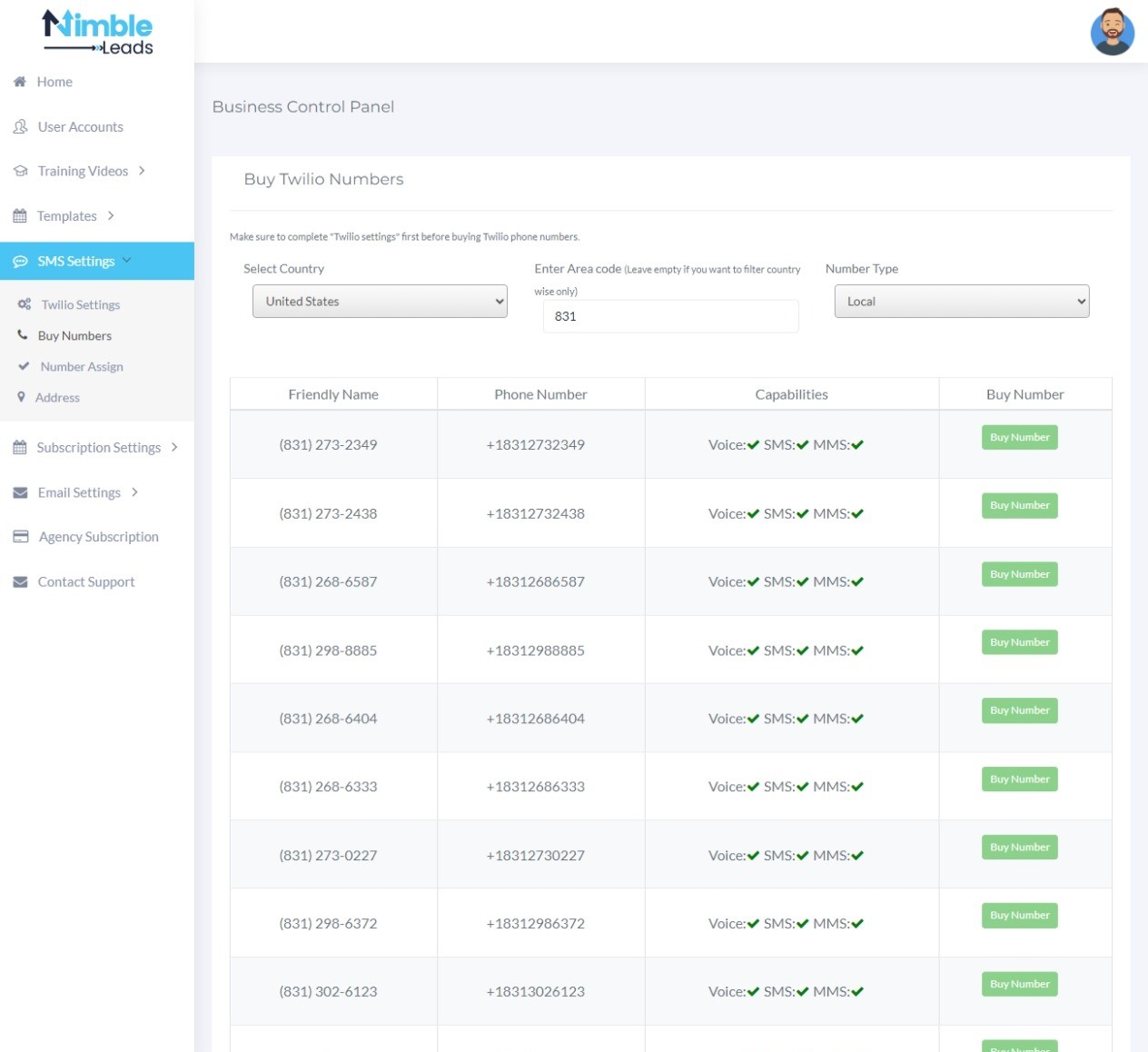Click the User Accounts people icon
Screen dimensions: 1148x1052
tap(20, 127)
